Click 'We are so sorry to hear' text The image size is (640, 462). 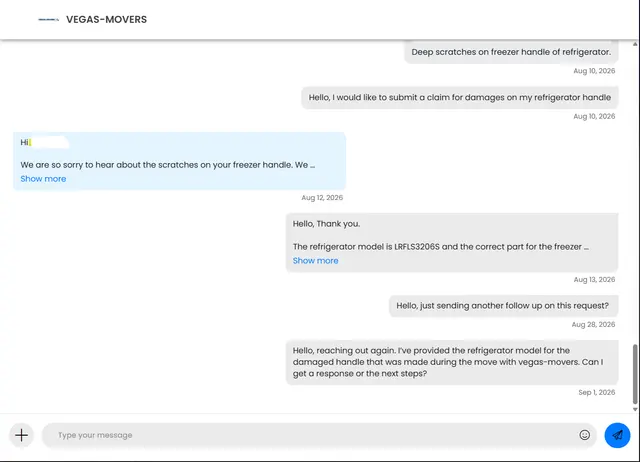167,165
